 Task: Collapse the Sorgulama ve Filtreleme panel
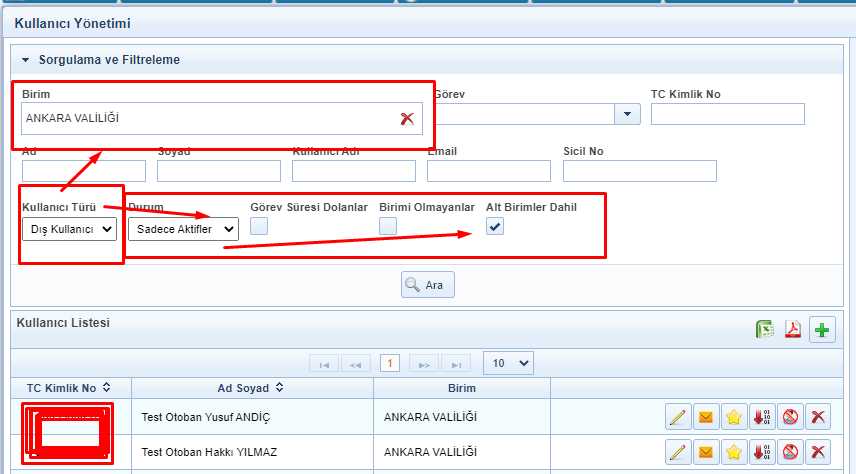click(x=26, y=60)
